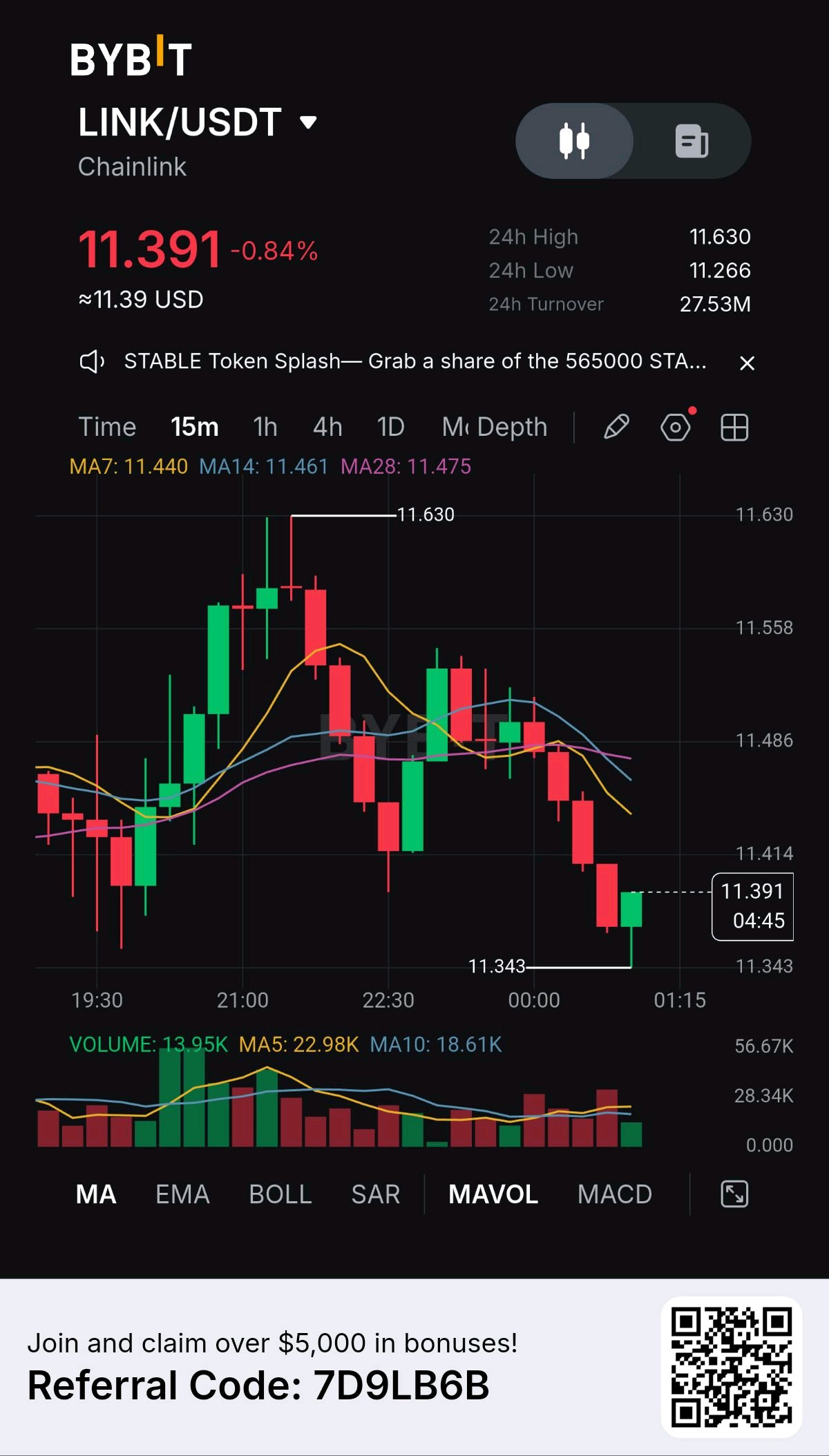Click the -0.84% change percentage
This screenshot has height=1456, width=829.
coord(274,251)
